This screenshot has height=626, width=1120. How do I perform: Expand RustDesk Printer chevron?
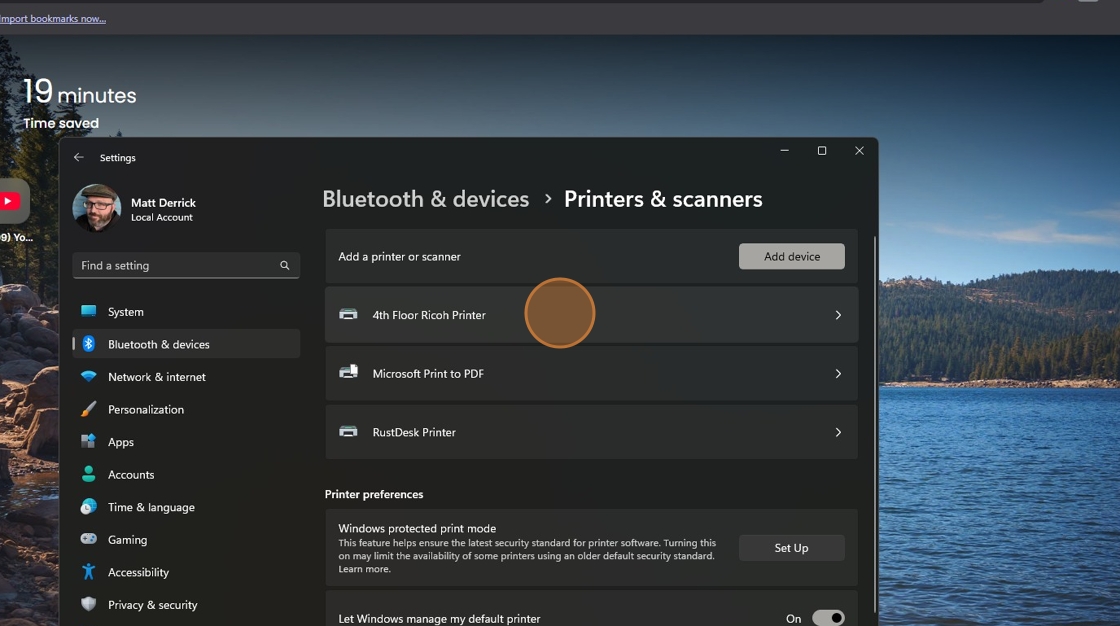click(x=838, y=432)
